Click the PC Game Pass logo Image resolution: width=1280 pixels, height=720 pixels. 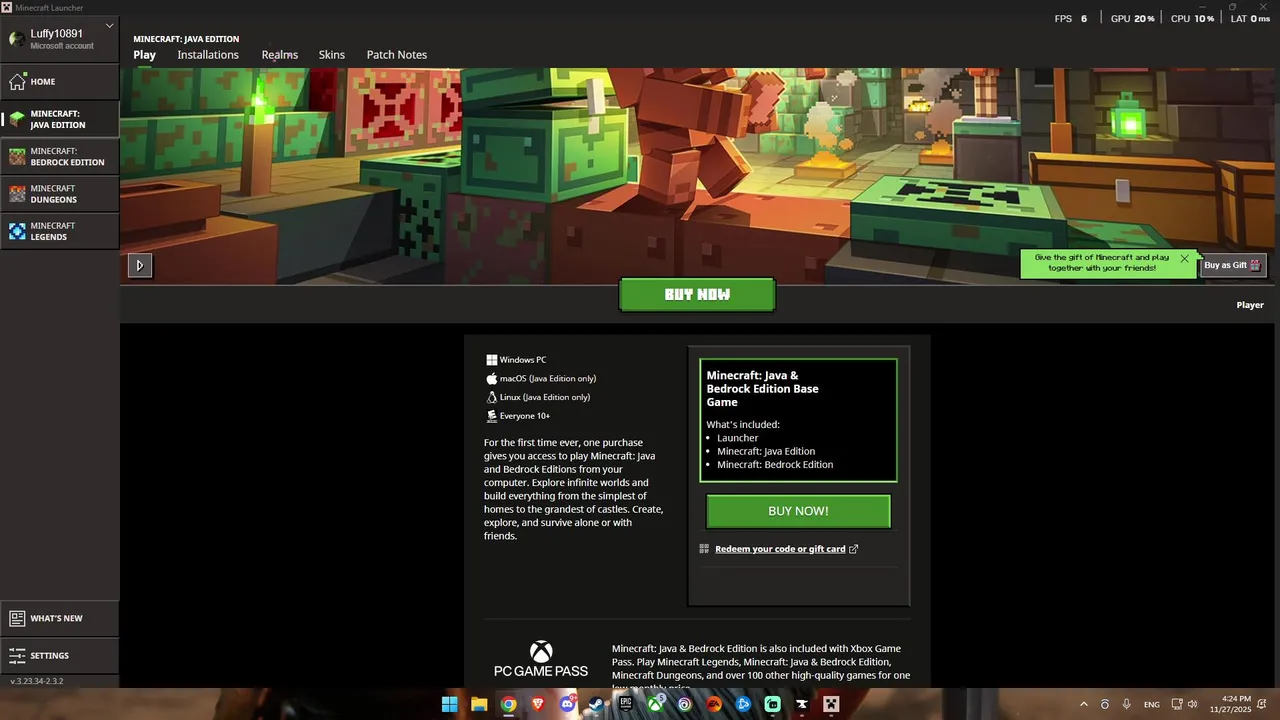click(541, 660)
